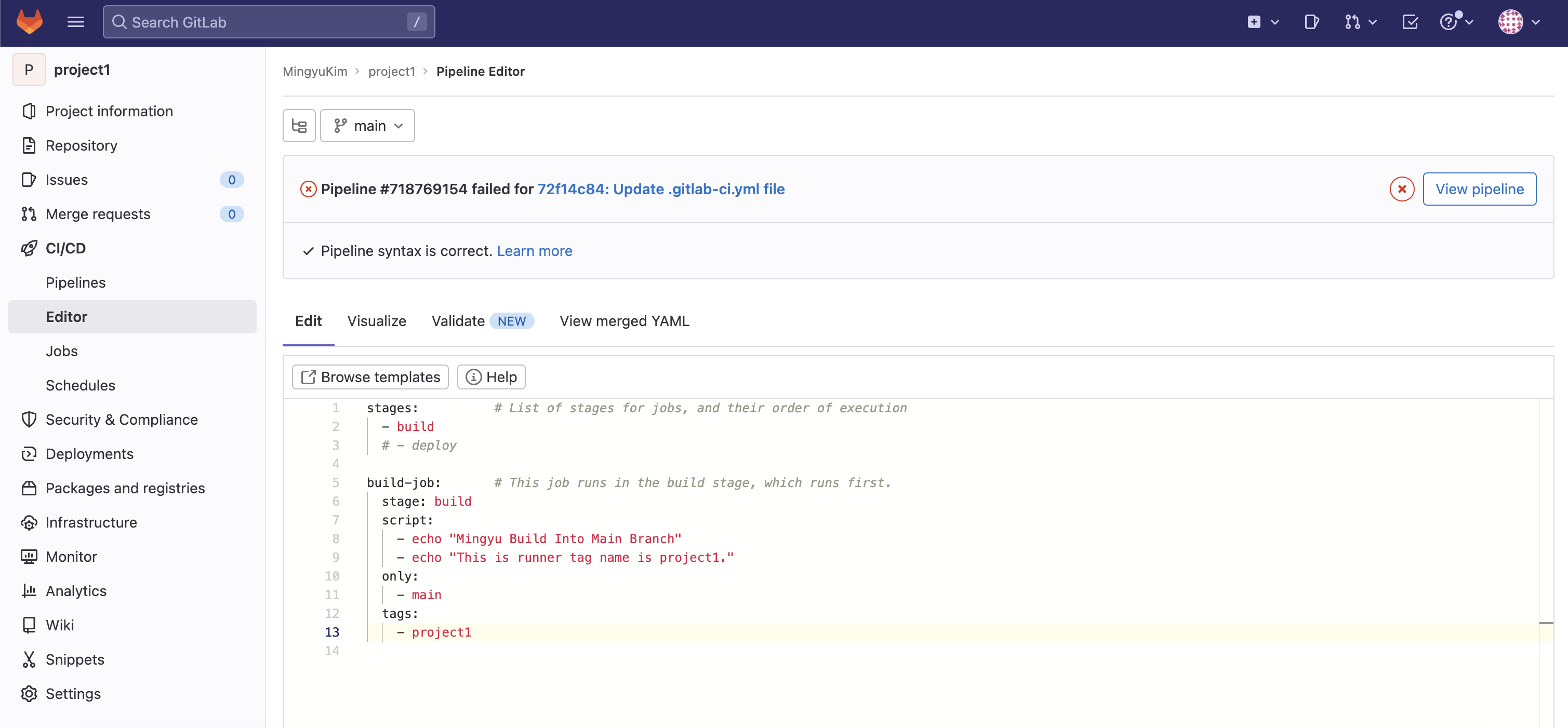Open the to-do list checkmark icon
The width and height of the screenshot is (1568, 728).
(1410, 22)
